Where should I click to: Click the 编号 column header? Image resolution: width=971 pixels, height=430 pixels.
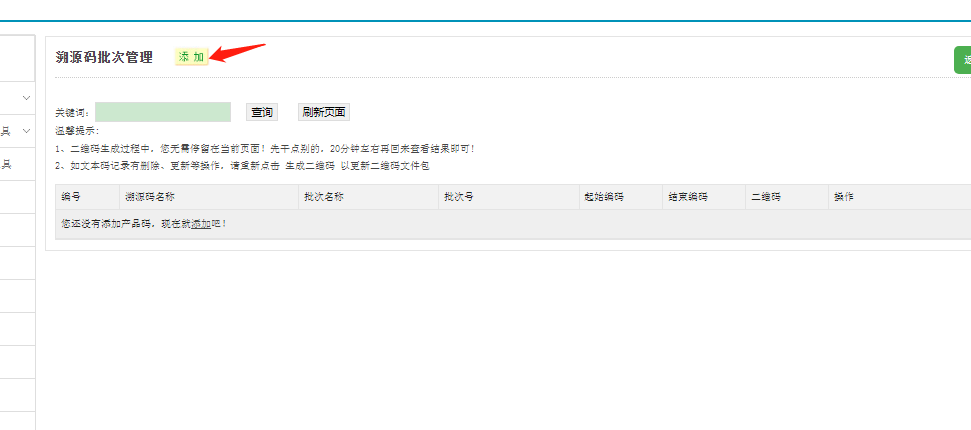click(x=71, y=197)
